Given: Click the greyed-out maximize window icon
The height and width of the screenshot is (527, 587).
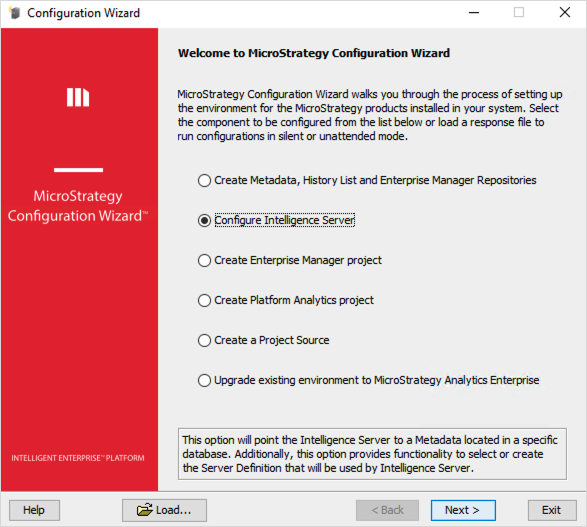Looking at the screenshot, I should [x=519, y=13].
